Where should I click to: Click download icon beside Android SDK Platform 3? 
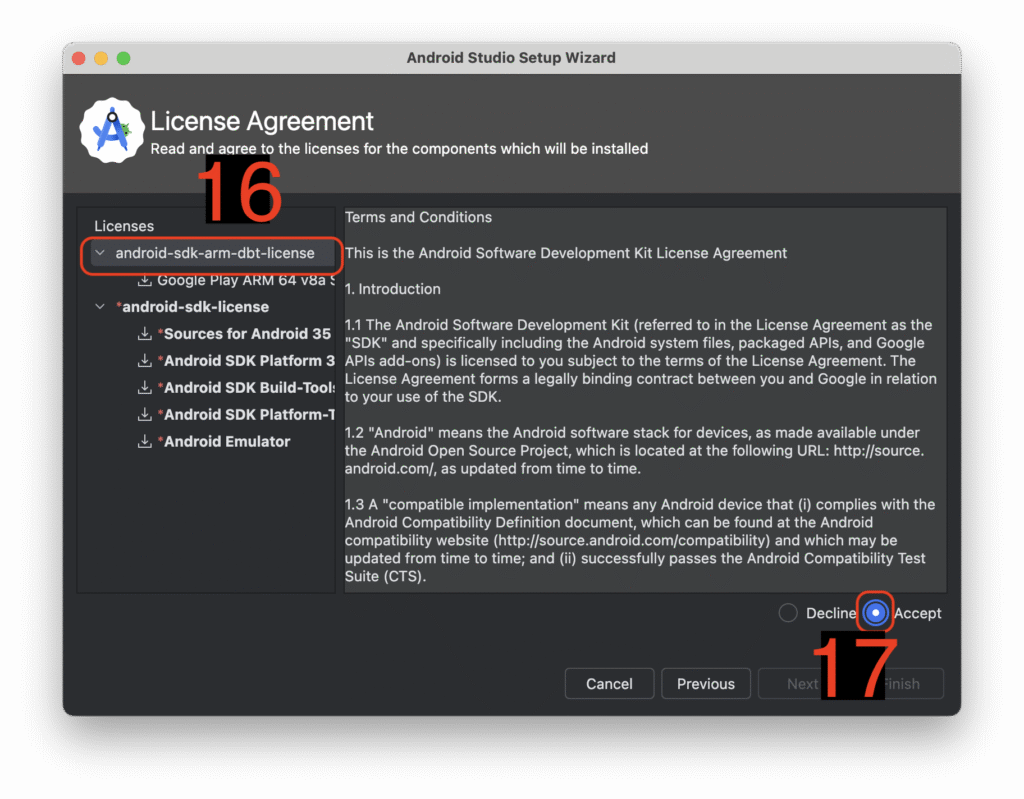pyautogui.click(x=144, y=361)
